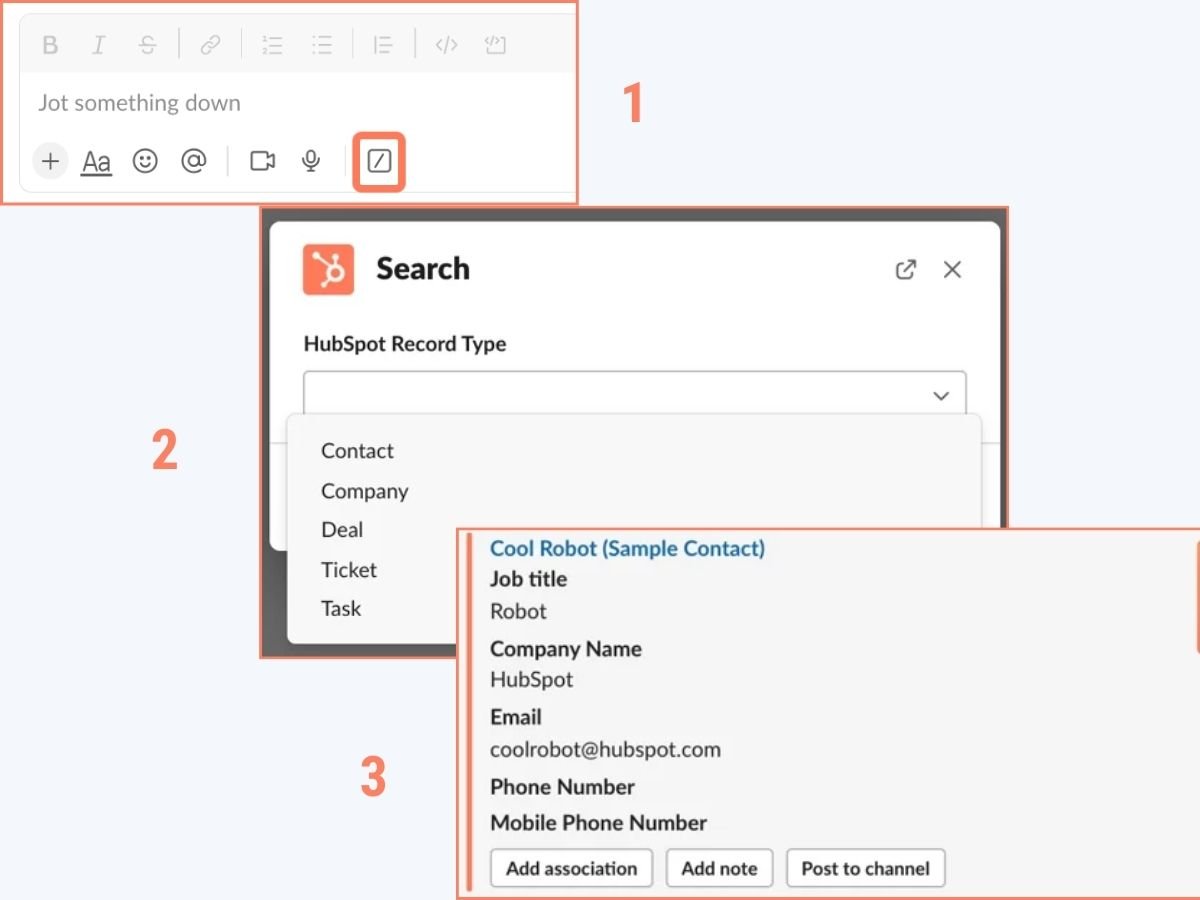Click the Mobile Phone Number label
Screen dimensions: 1200x900
point(598,823)
